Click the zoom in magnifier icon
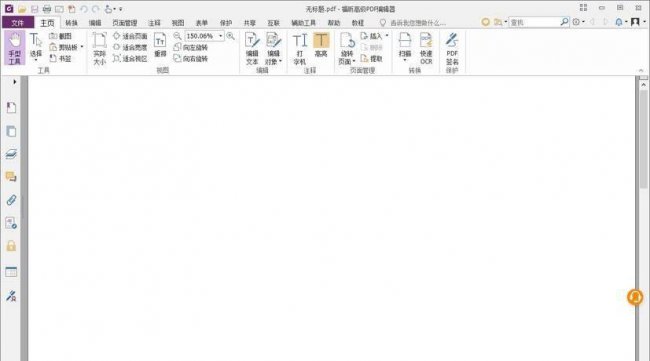650x361 pixels. 230,36
